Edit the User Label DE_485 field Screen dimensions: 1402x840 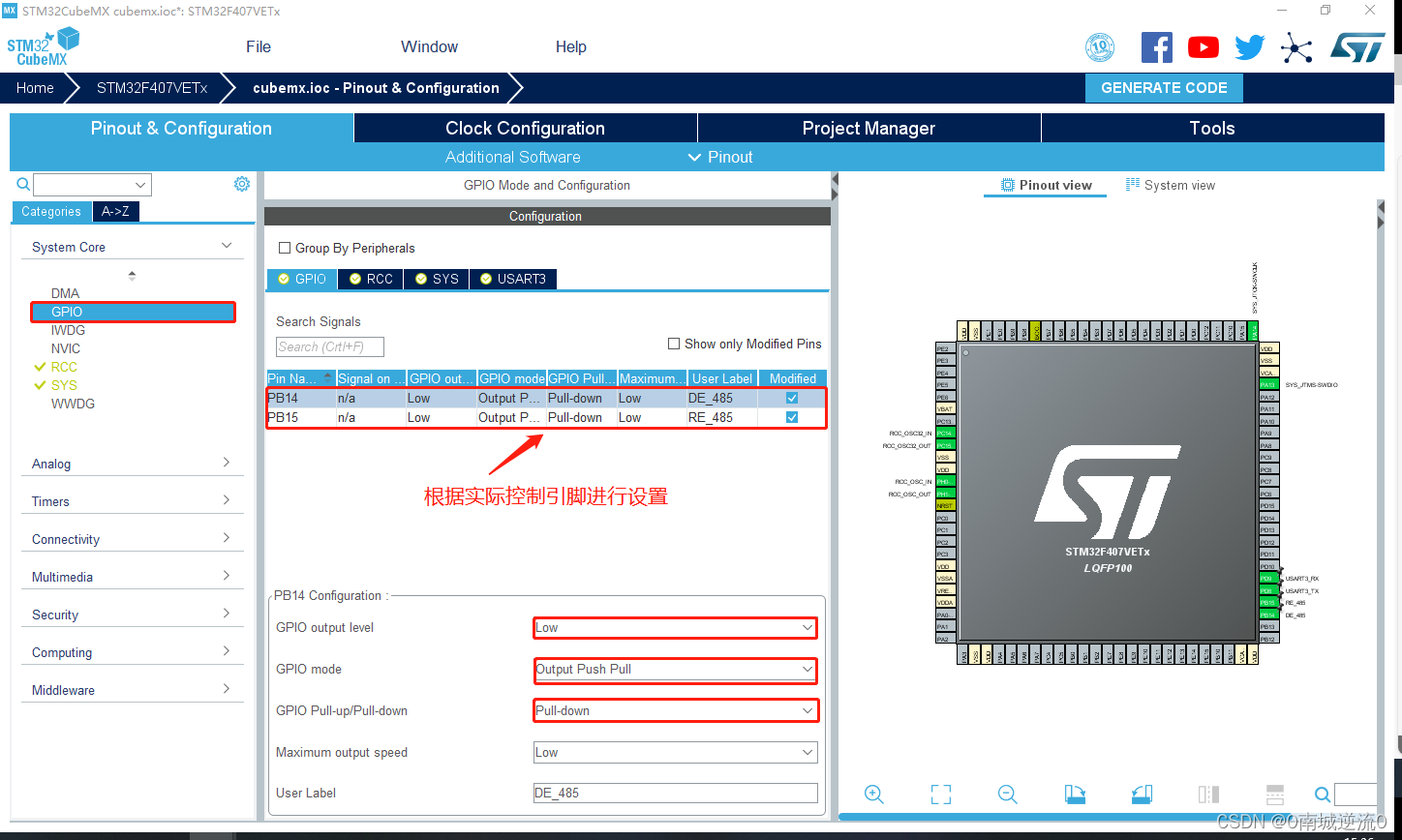click(676, 793)
